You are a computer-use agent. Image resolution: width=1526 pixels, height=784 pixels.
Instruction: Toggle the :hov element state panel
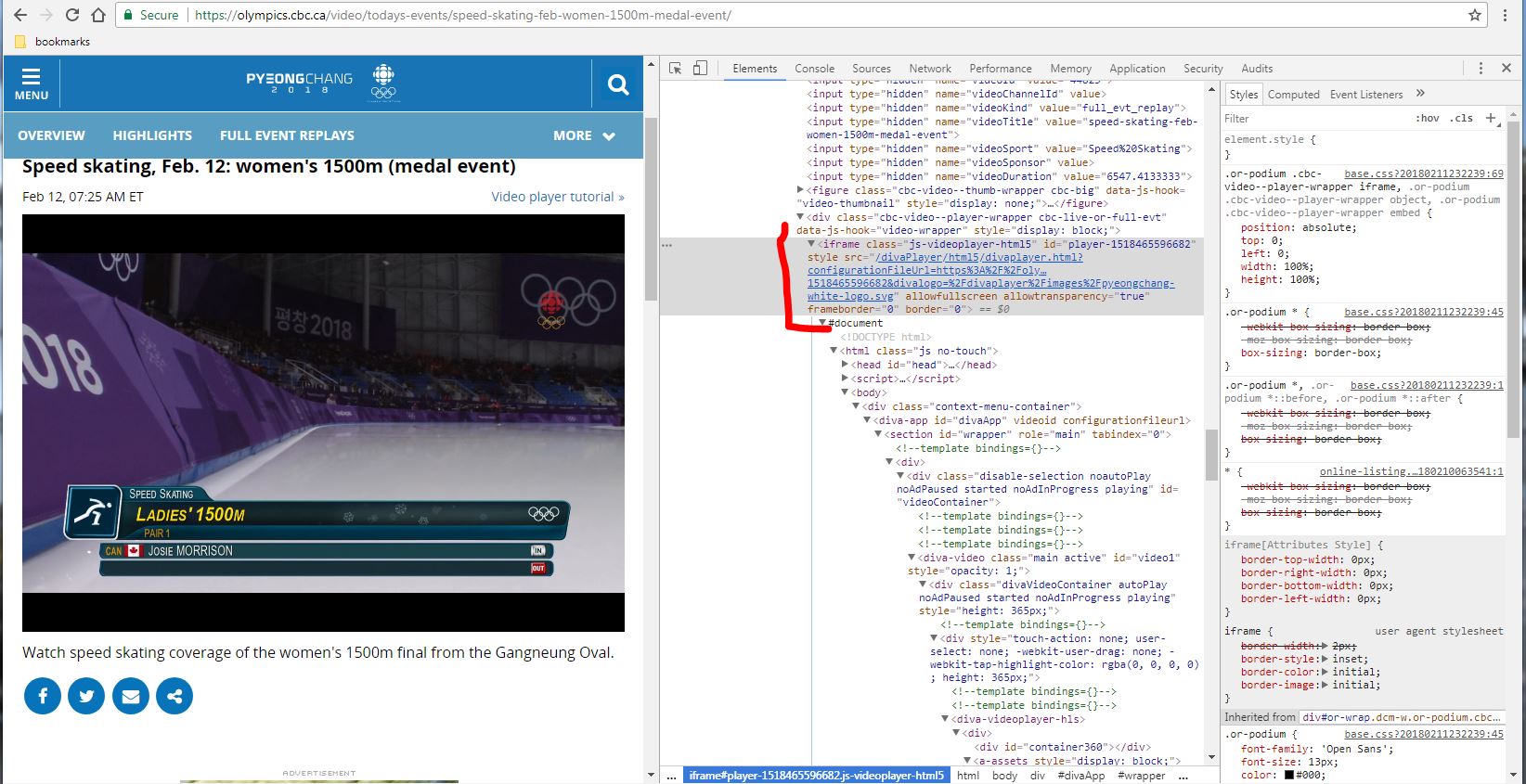point(1427,119)
